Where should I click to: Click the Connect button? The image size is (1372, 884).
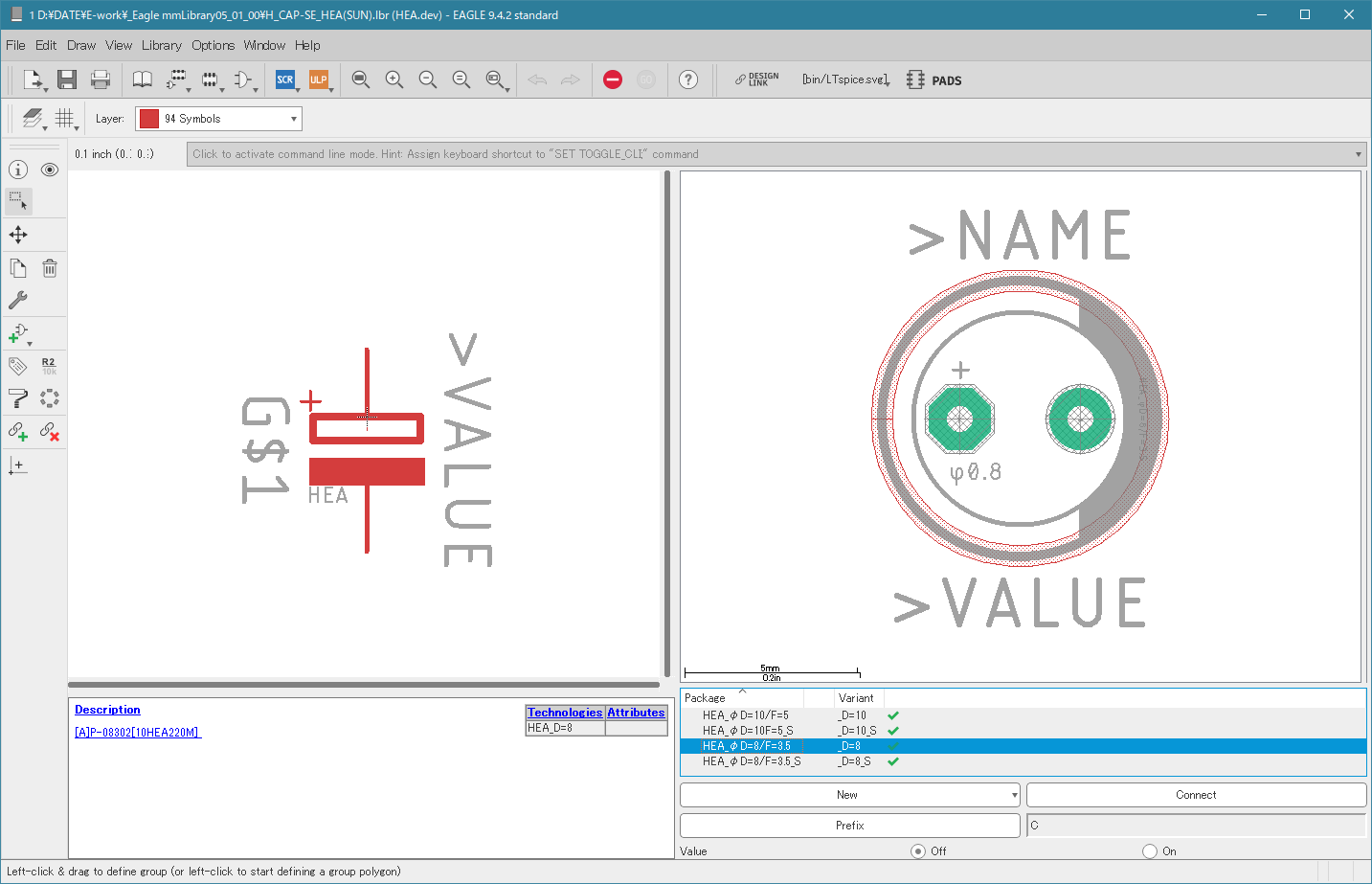click(x=1196, y=795)
